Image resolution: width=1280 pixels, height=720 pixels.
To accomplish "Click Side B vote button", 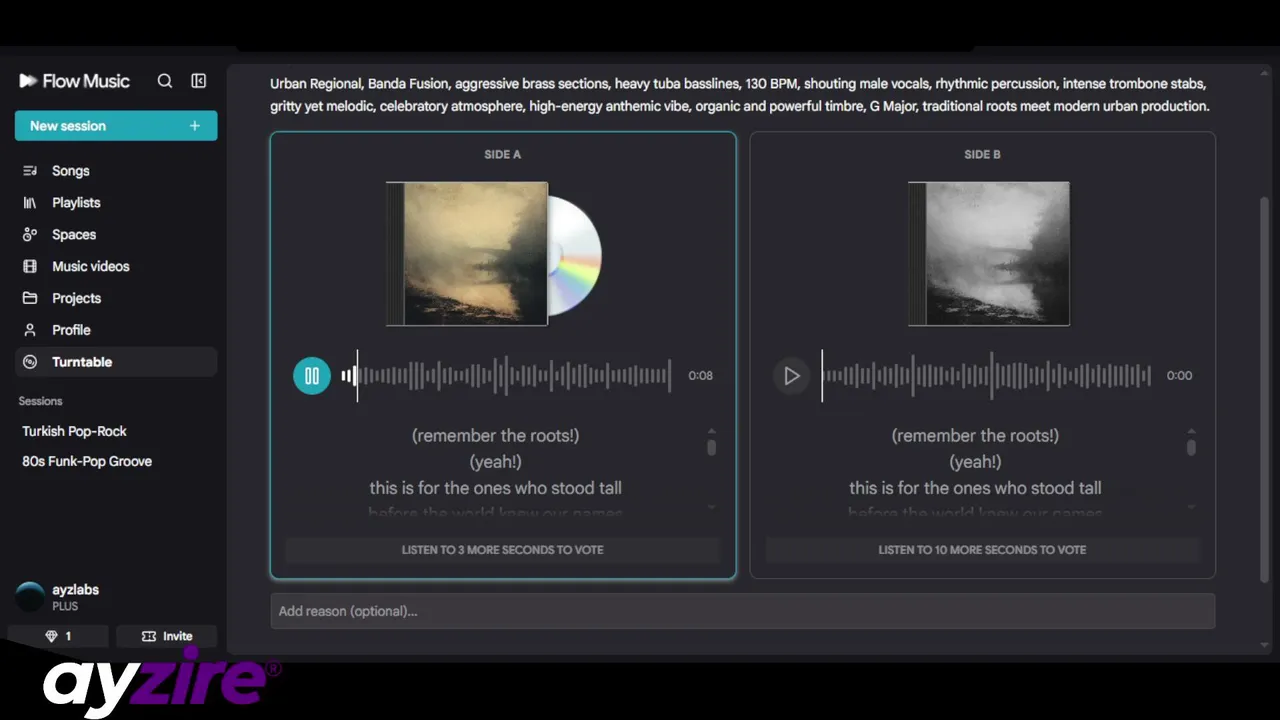I will 982,550.
